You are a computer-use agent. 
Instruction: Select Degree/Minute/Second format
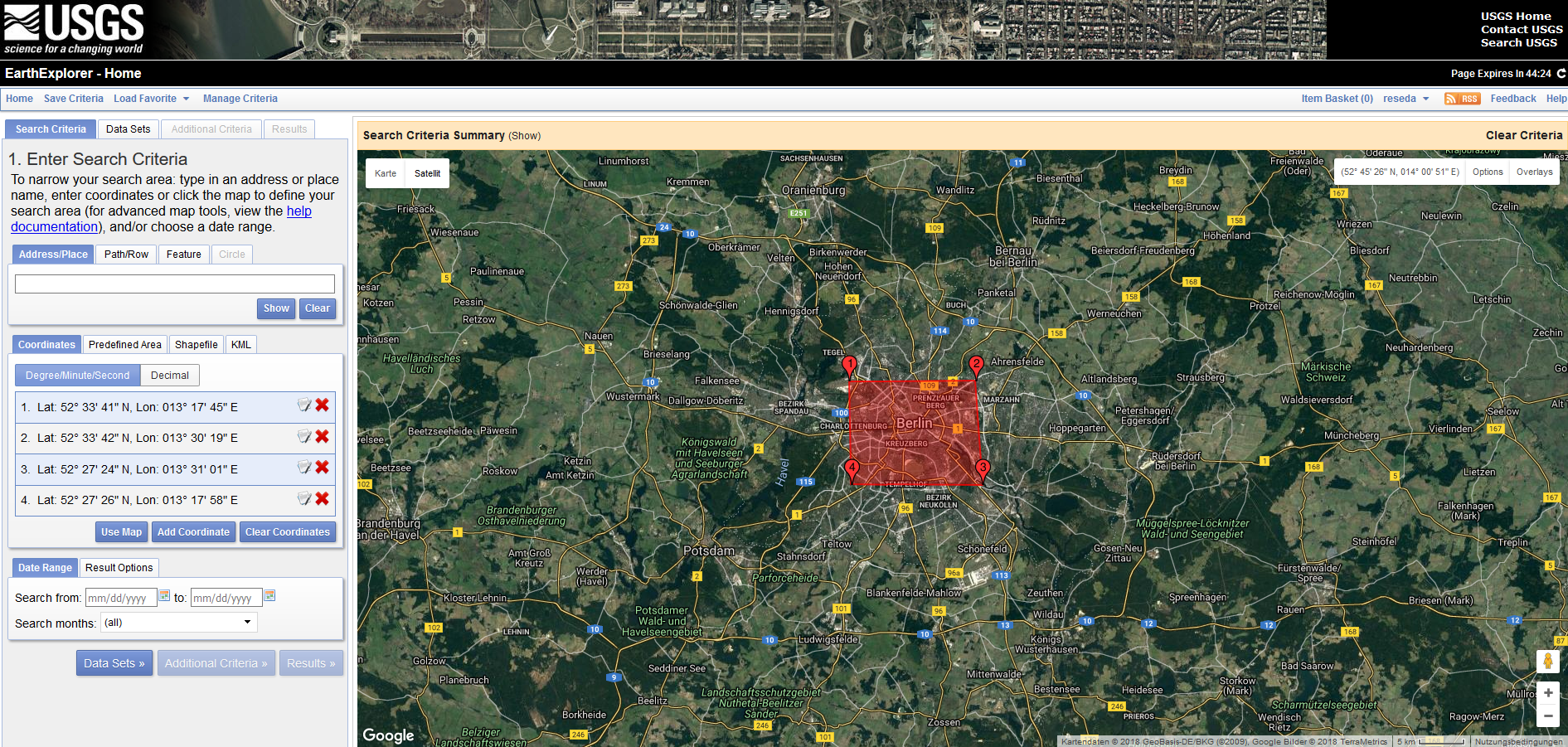click(77, 376)
